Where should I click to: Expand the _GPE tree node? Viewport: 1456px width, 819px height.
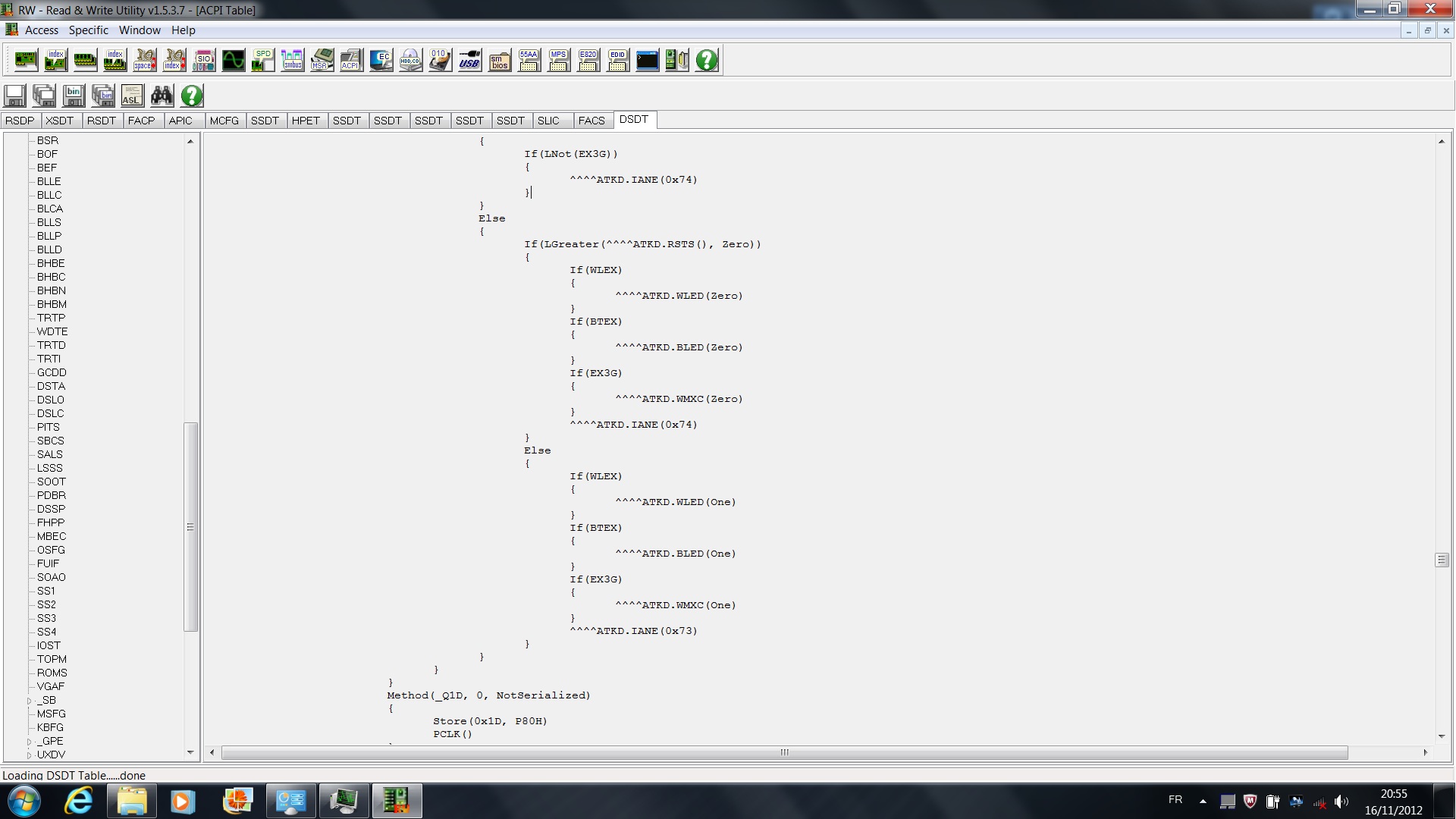30,742
